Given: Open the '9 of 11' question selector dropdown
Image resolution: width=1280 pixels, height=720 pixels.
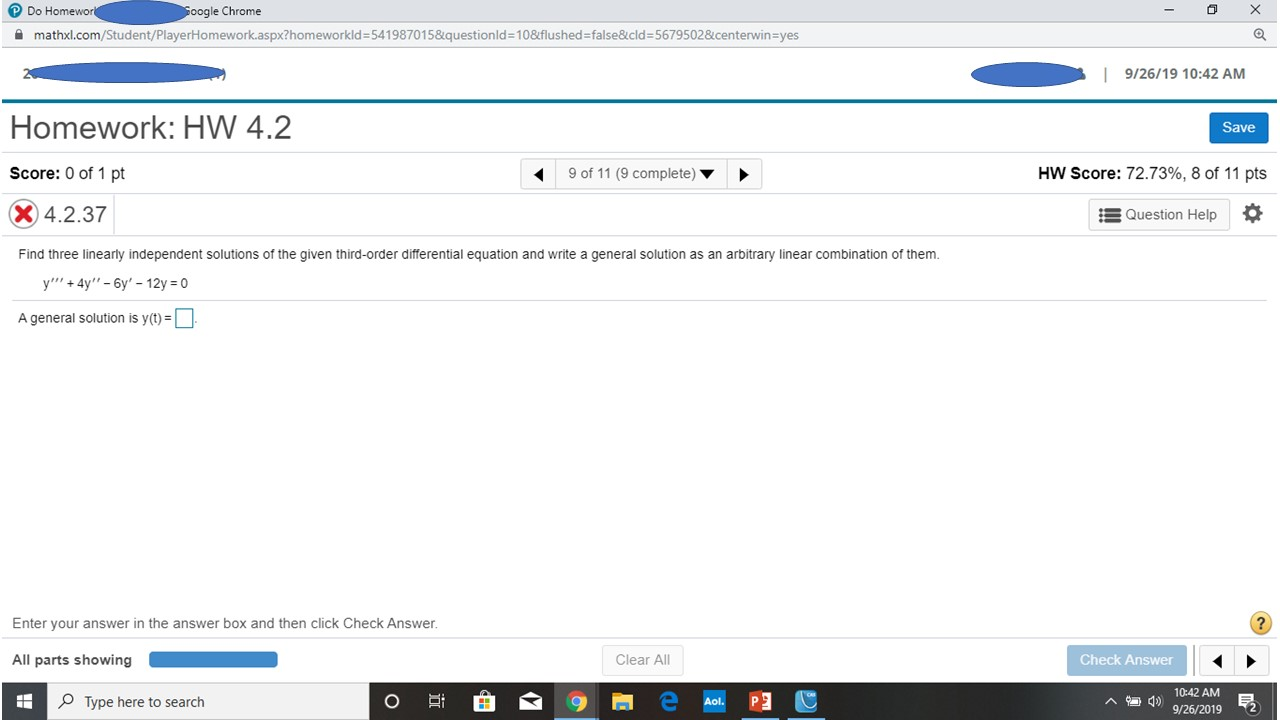Looking at the screenshot, I should [640, 173].
